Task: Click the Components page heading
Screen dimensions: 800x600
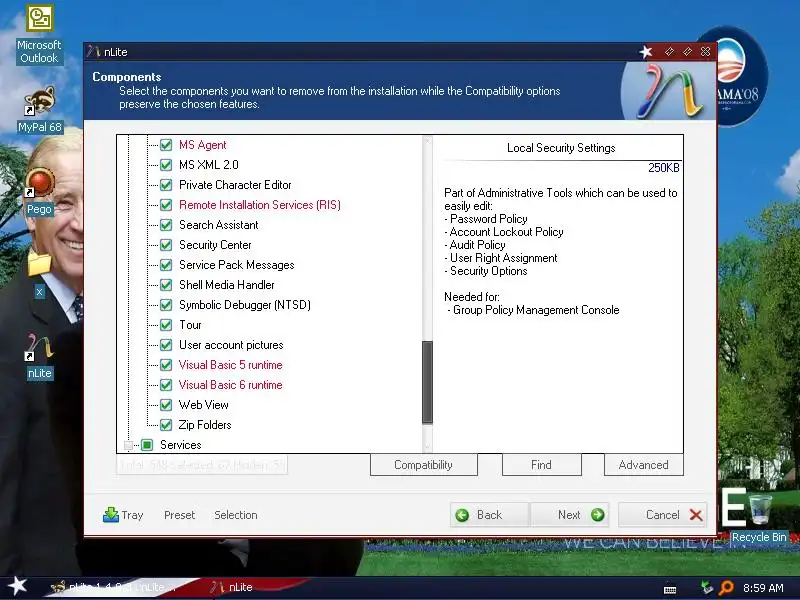Action: coord(127,77)
